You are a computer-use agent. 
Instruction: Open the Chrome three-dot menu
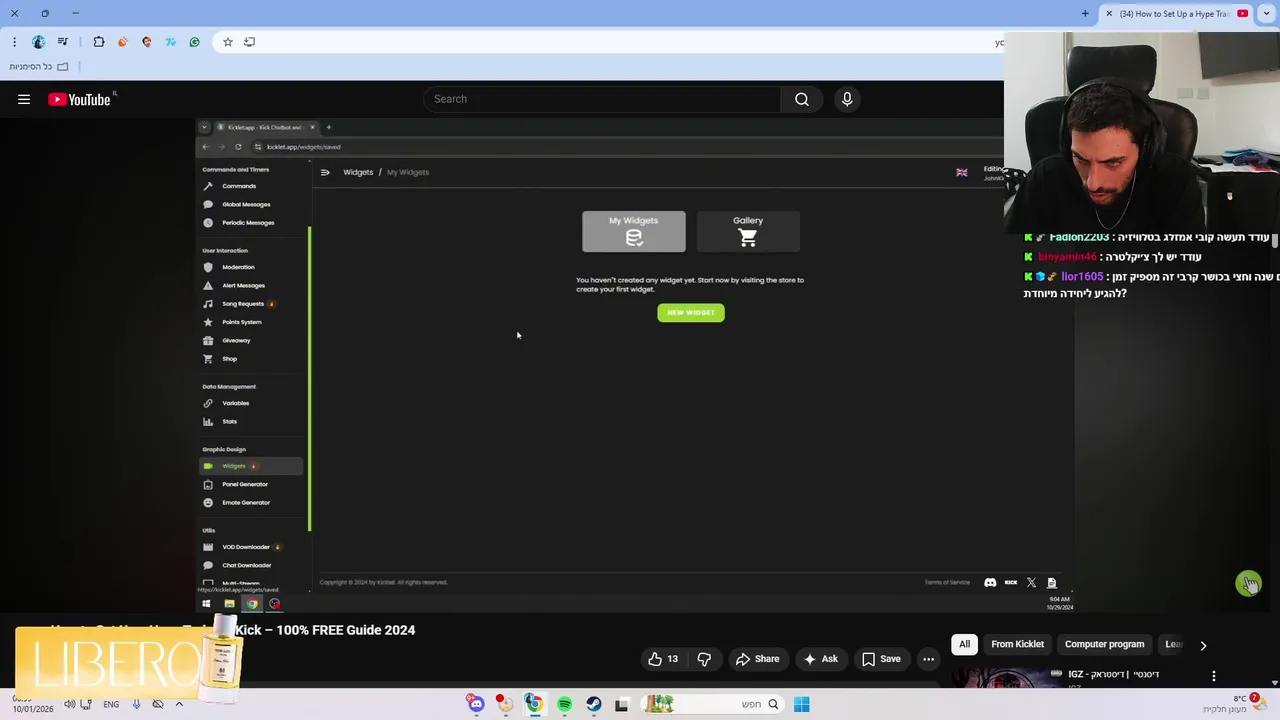point(14,42)
